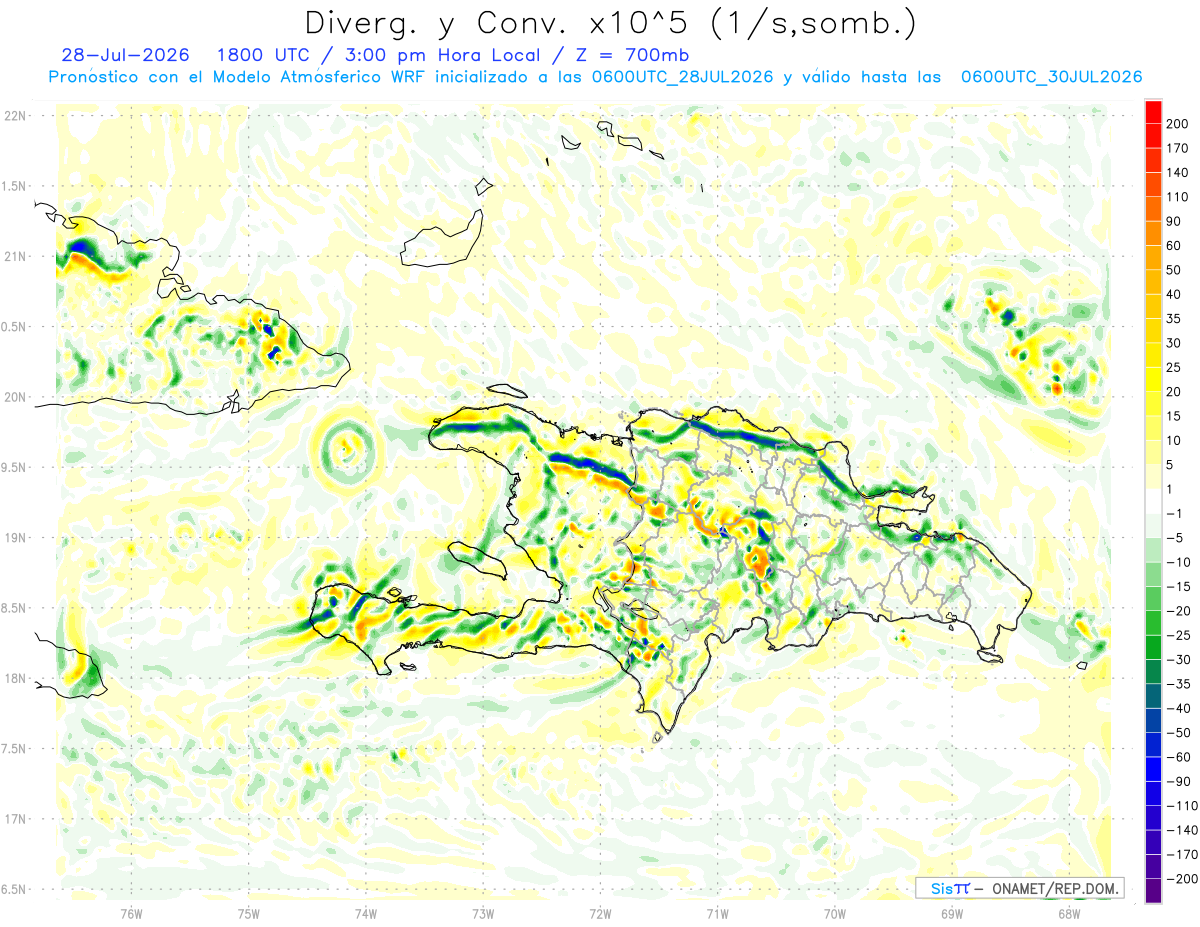Click the "6.5N" latitude axis label
The image size is (1200, 927).
[x=15, y=890]
